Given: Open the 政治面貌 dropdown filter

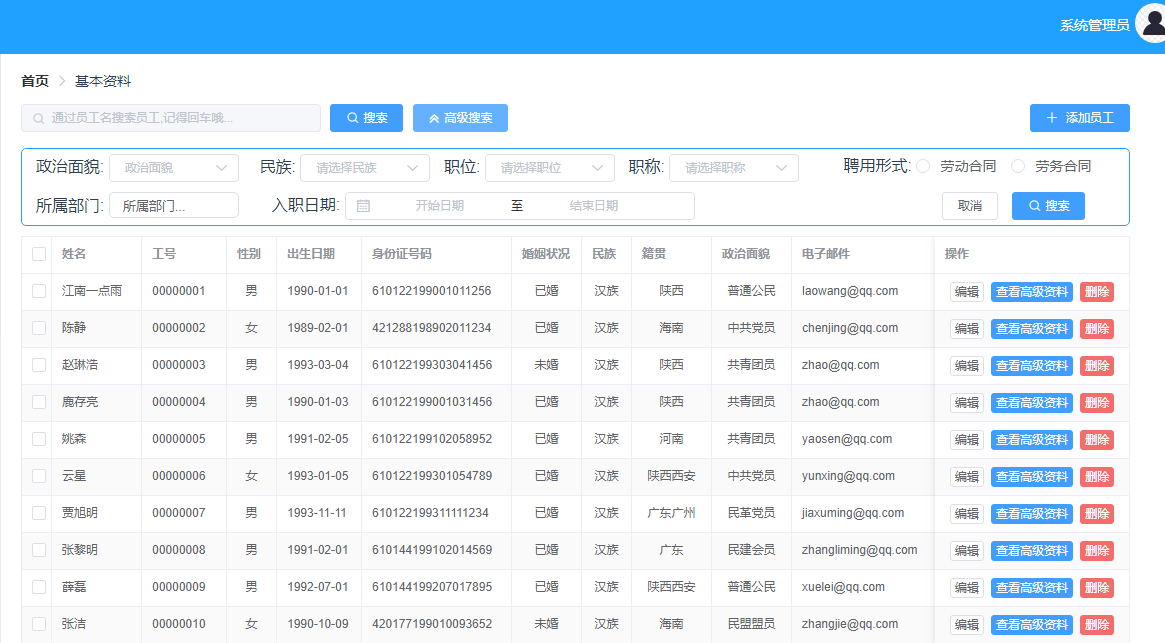Looking at the screenshot, I should coord(174,168).
